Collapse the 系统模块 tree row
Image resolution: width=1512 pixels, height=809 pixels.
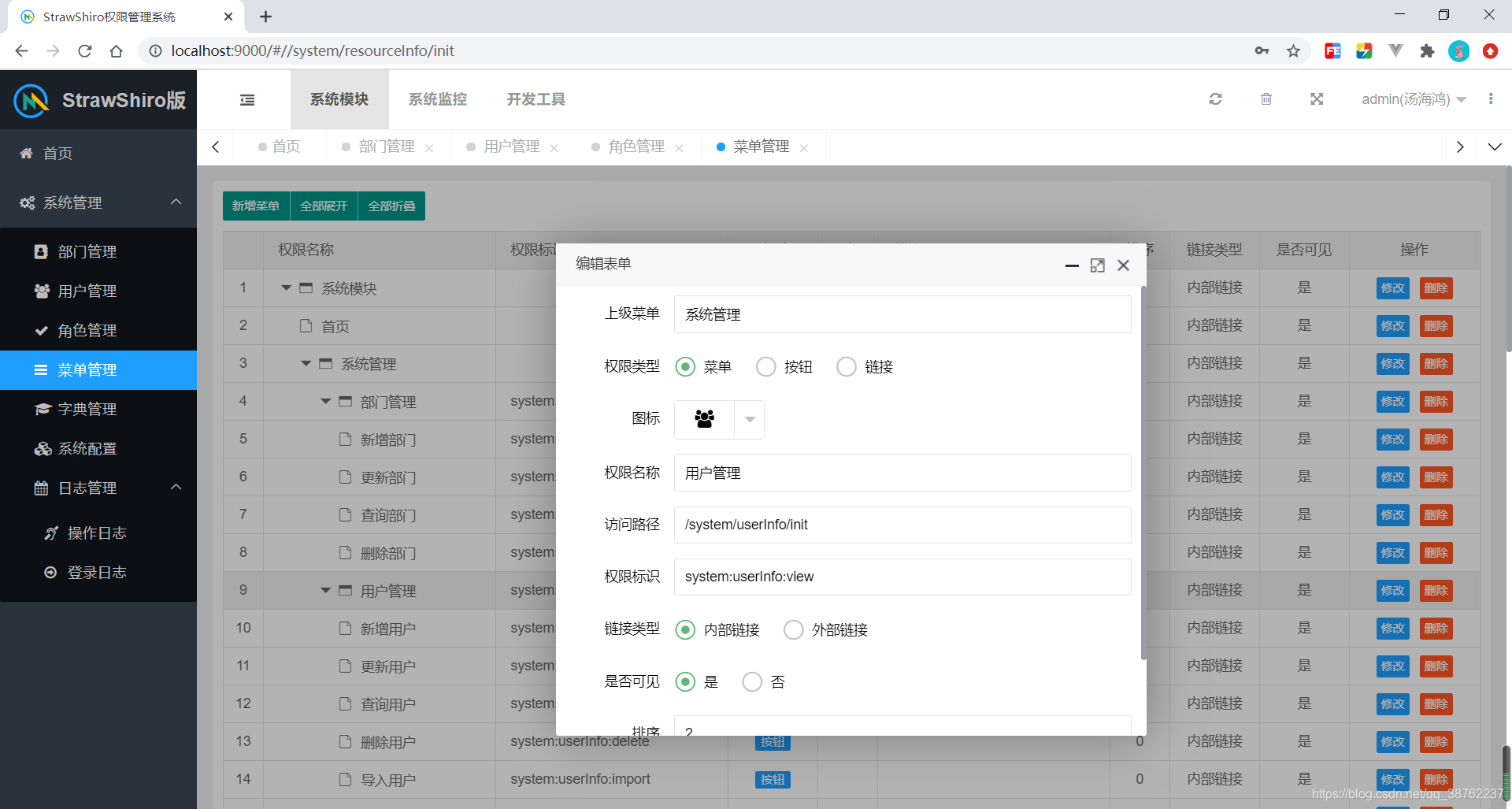(287, 288)
